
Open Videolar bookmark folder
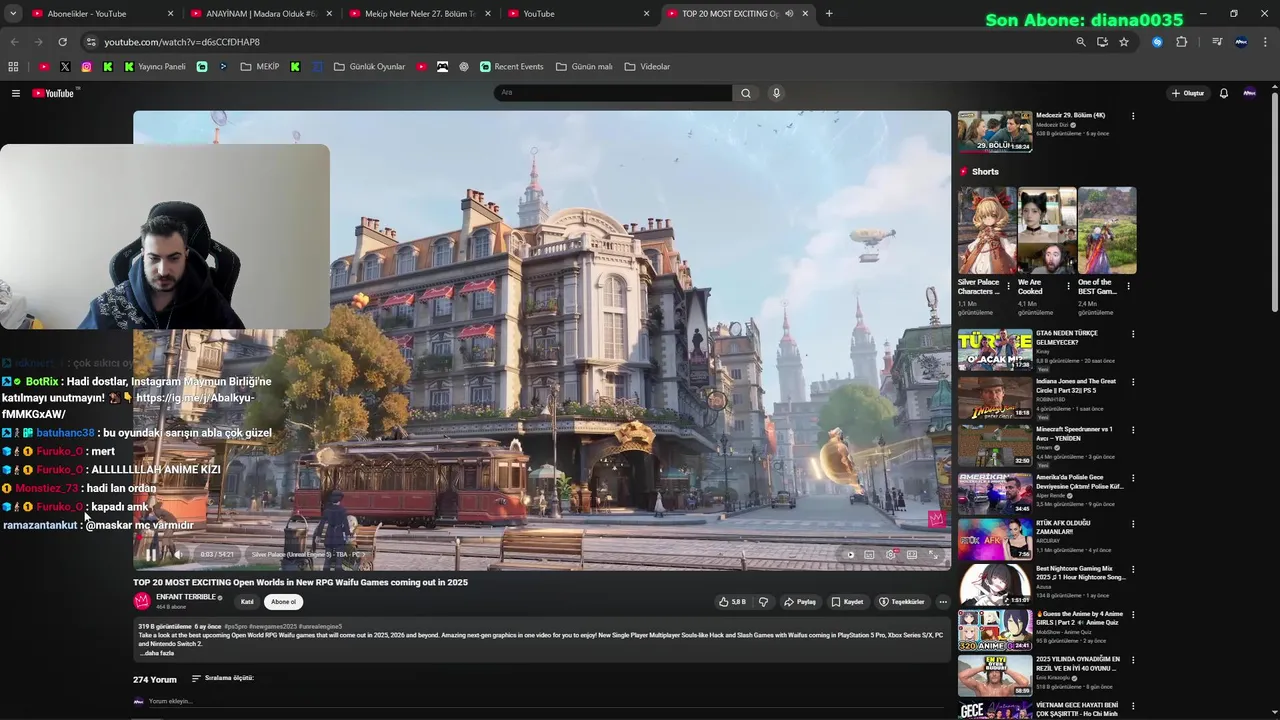tap(647, 67)
